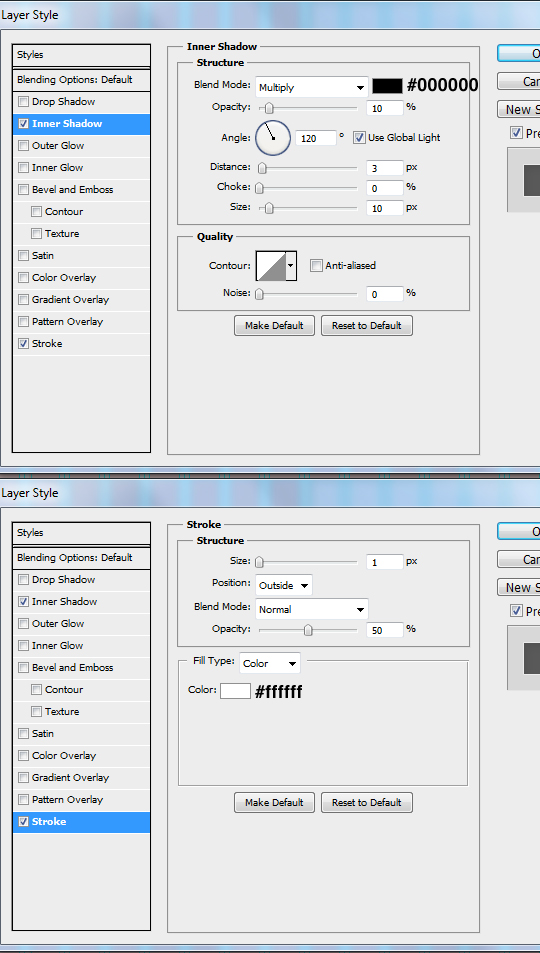540x953 pixels.
Task: Open Stroke Blend Mode Normal dropdown
Action: pyautogui.click(x=312, y=609)
